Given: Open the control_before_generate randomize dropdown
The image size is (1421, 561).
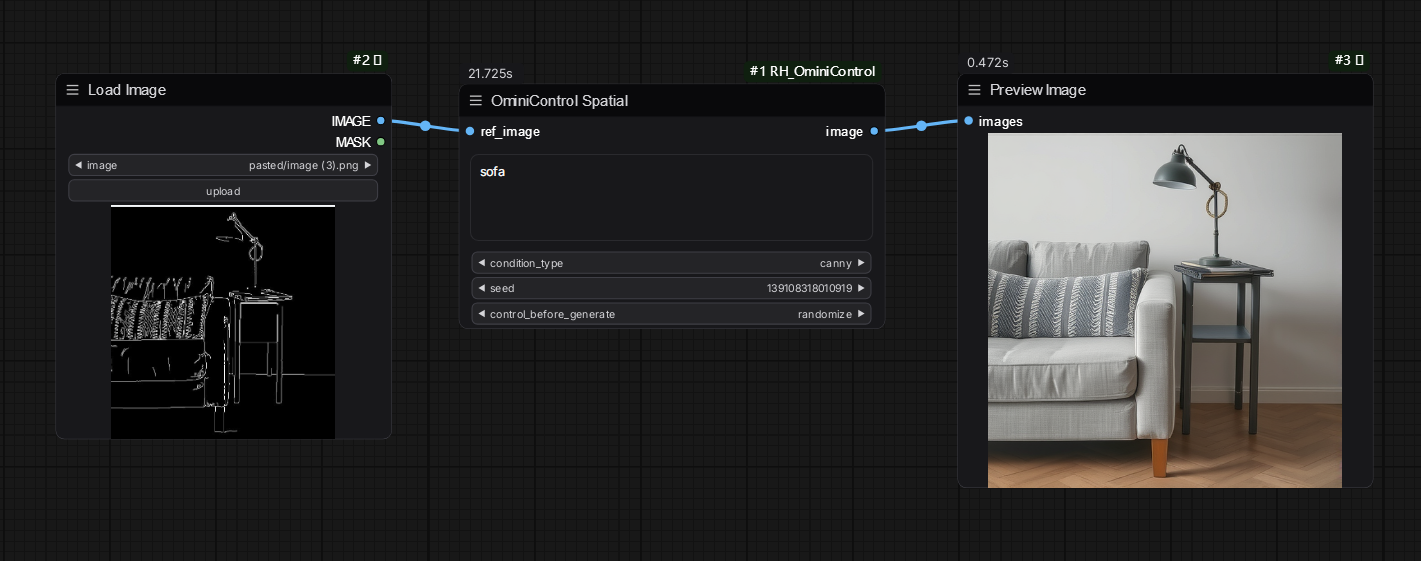Looking at the screenshot, I should click(671, 314).
